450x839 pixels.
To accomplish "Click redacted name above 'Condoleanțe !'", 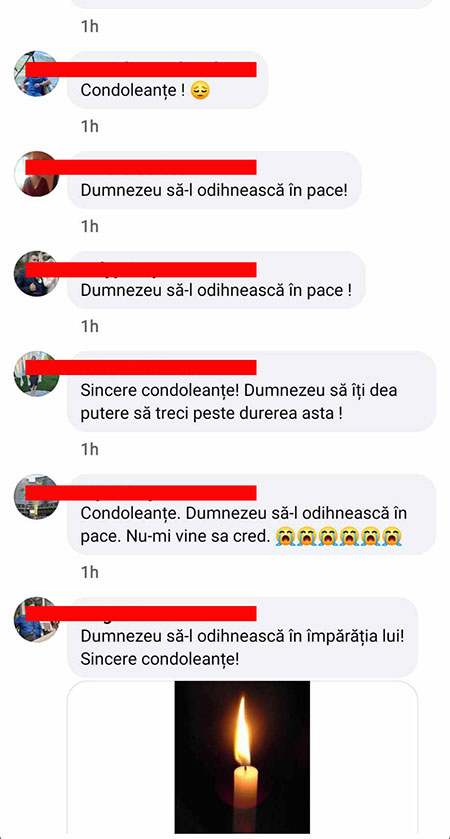I will (141, 70).
